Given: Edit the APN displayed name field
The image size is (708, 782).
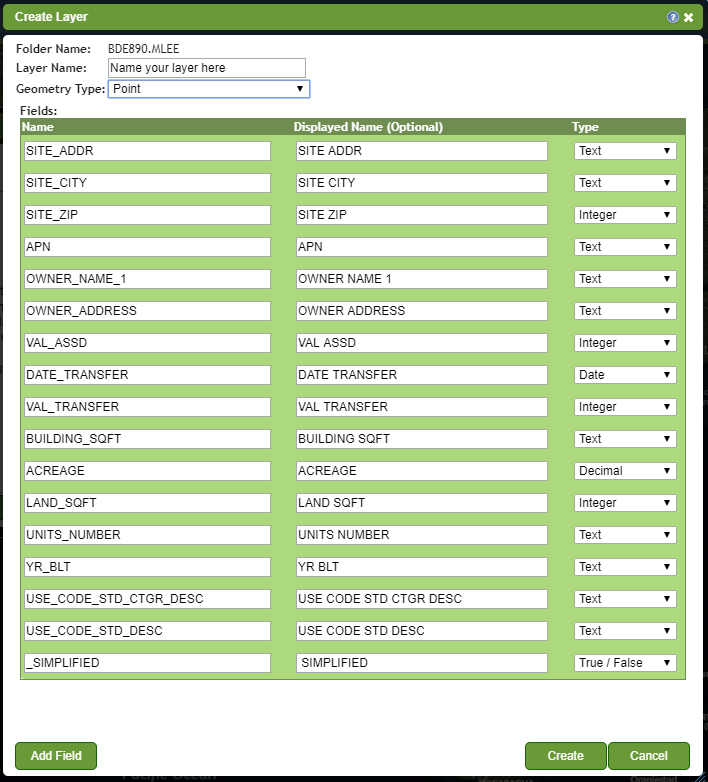Looking at the screenshot, I should (x=421, y=246).
